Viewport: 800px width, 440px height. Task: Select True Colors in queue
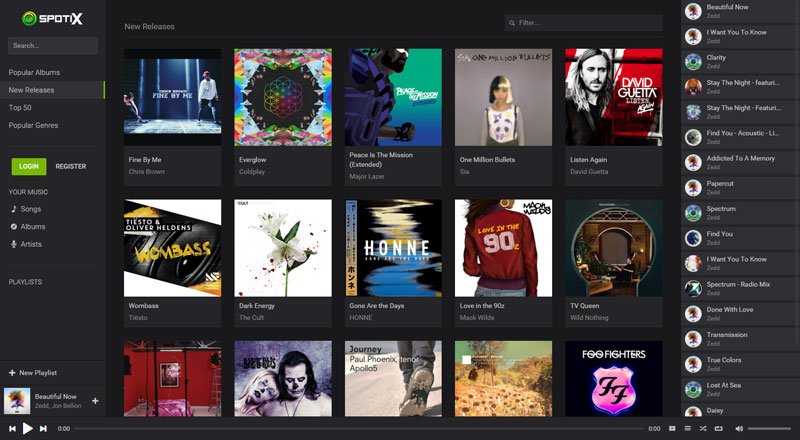(740, 364)
